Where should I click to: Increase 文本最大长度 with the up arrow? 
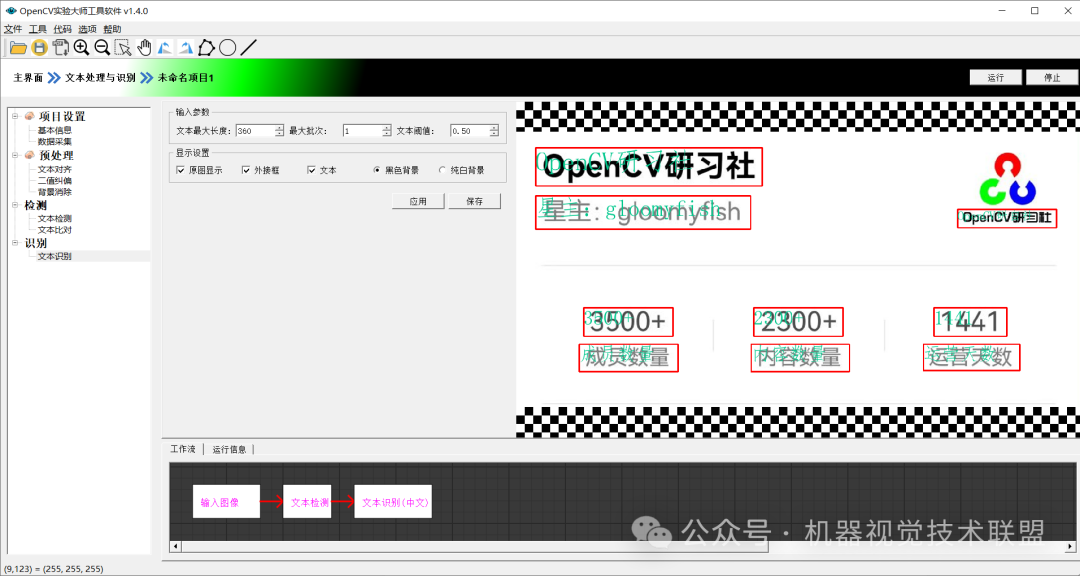(279, 127)
